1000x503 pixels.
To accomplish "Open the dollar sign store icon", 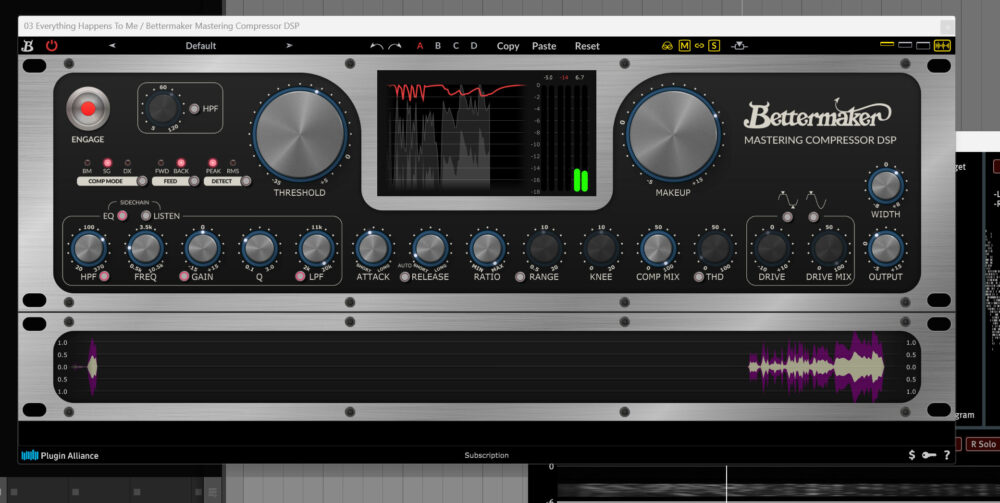I will (x=911, y=455).
